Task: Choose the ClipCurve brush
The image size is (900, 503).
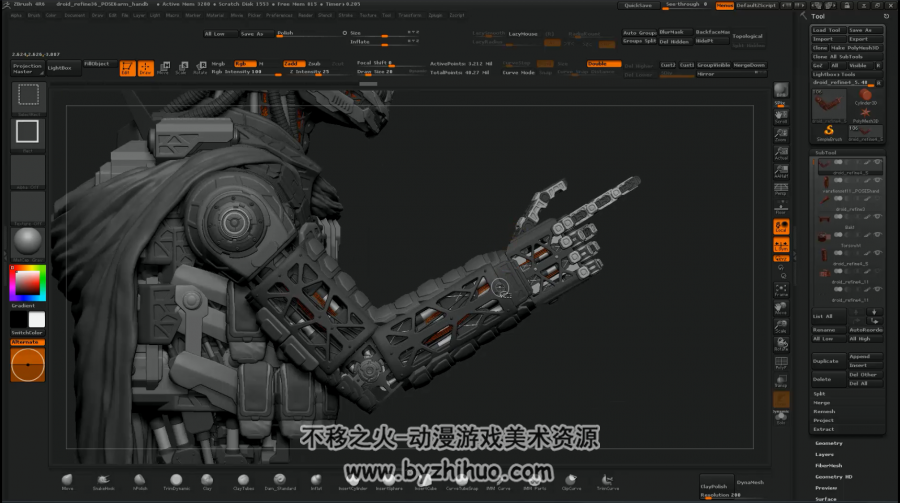Action: click(x=571, y=481)
